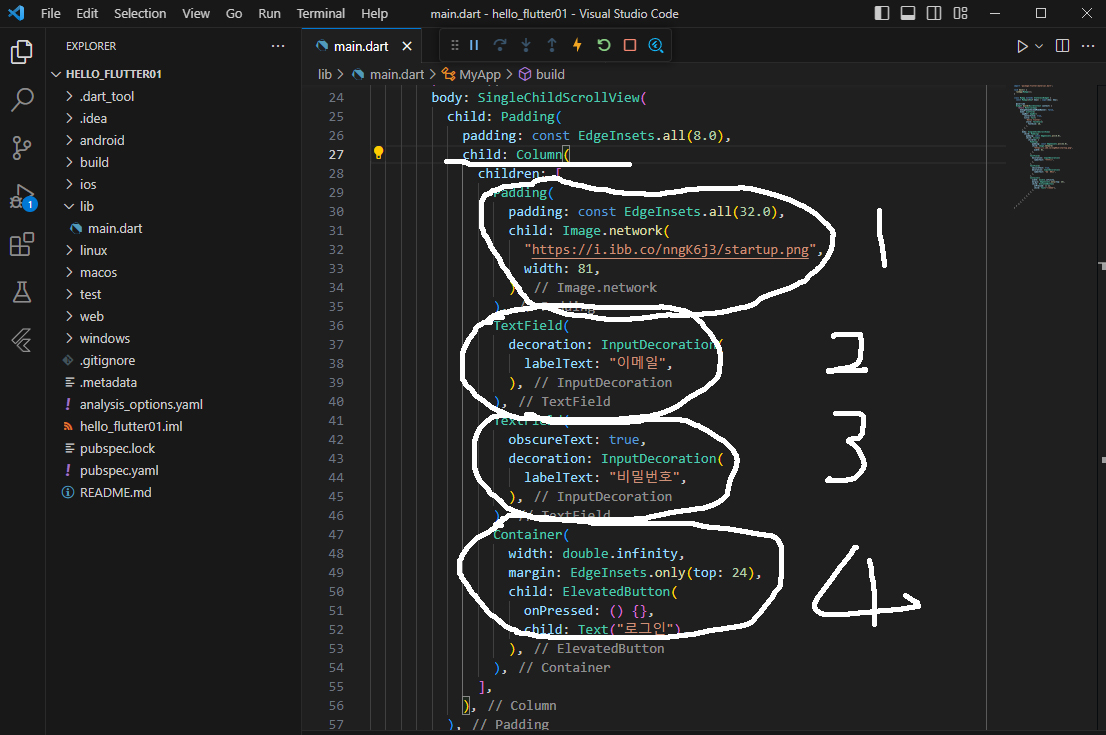
Task: Collapse the lib folder
Action: pyautogui.click(x=174, y=206)
